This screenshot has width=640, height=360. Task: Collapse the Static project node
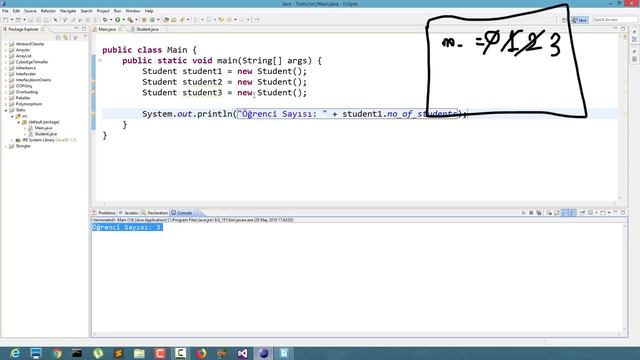(6, 110)
